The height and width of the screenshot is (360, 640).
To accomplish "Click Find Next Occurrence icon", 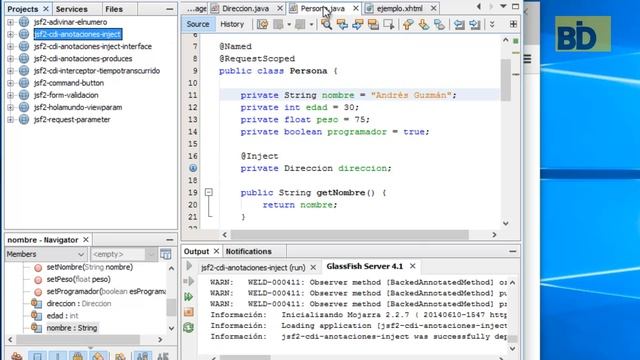I will click(358, 24).
